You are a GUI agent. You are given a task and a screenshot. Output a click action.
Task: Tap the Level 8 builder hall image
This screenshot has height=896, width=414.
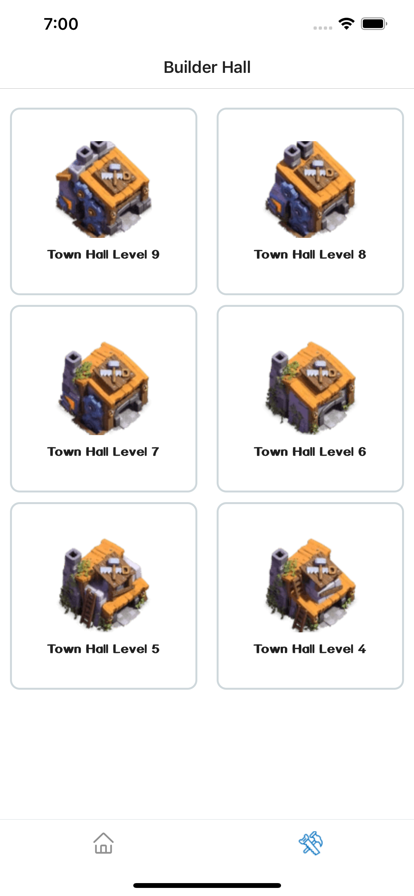coord(310,189)
